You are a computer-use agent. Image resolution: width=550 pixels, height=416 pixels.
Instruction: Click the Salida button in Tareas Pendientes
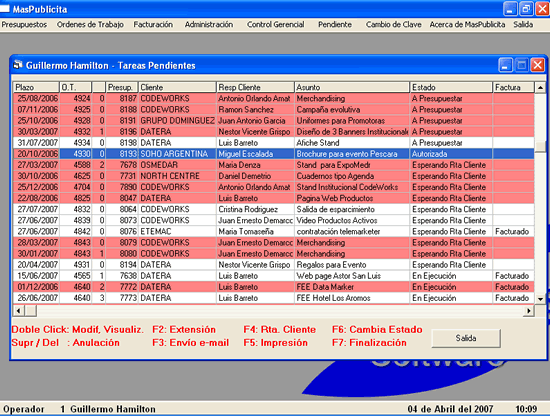click(466, 338)
